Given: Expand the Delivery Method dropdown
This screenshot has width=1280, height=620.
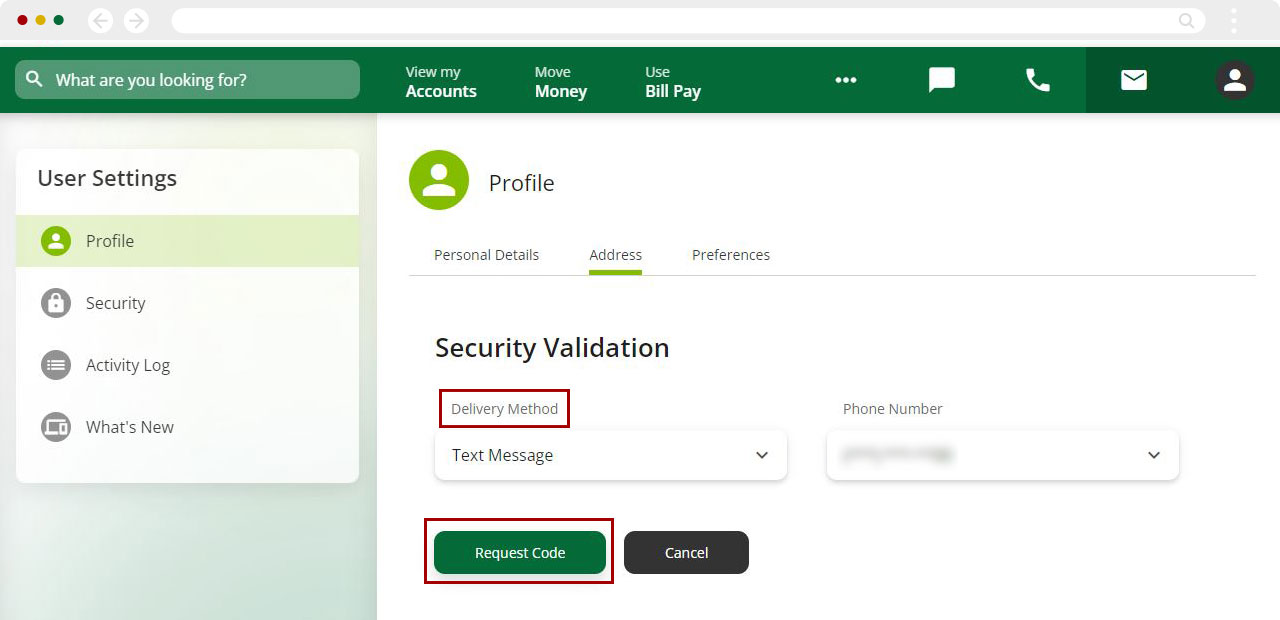Looking at the screenshot, I should pos(610,455).
